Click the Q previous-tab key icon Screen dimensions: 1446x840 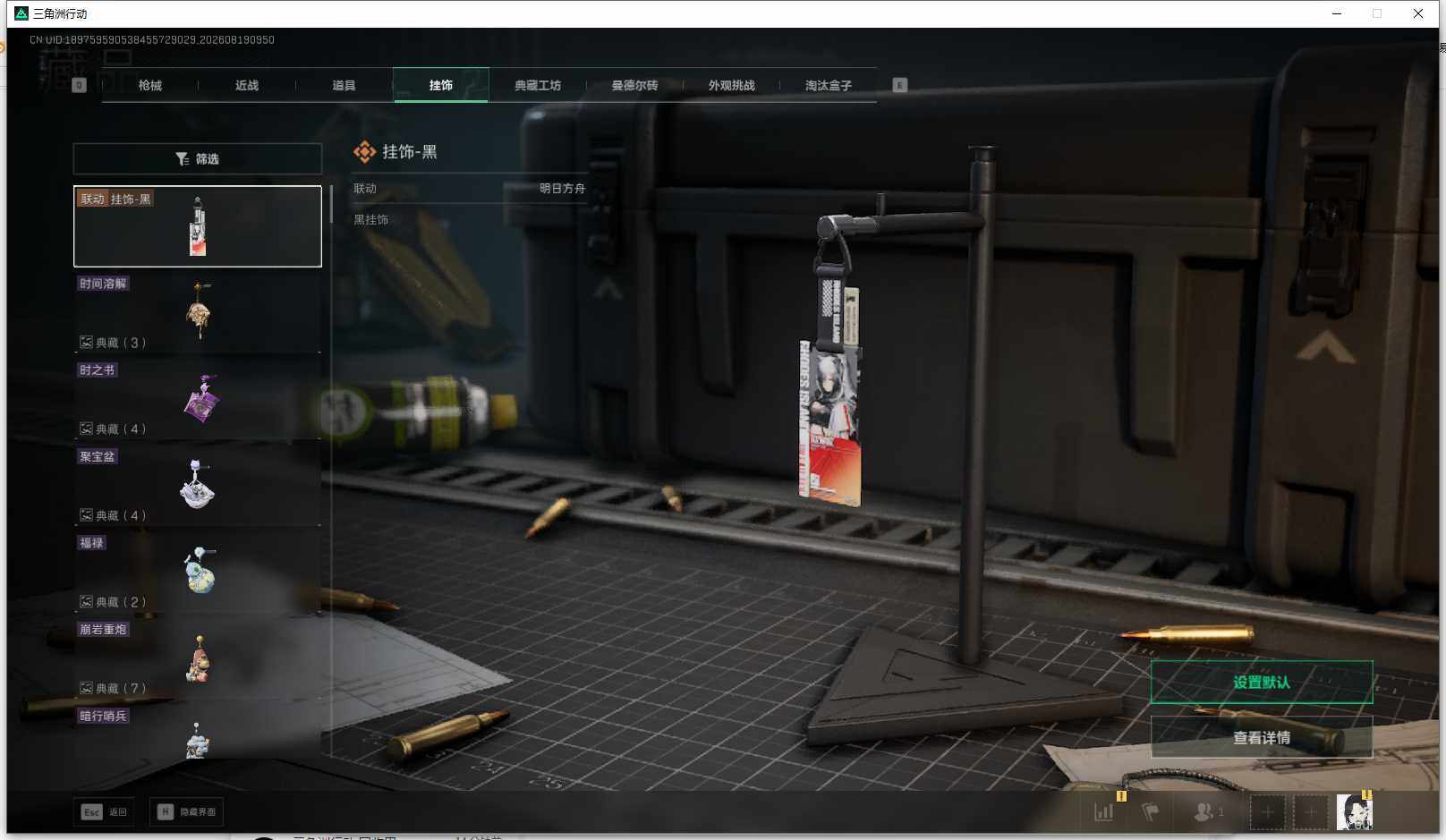click(x=80, y=85)
